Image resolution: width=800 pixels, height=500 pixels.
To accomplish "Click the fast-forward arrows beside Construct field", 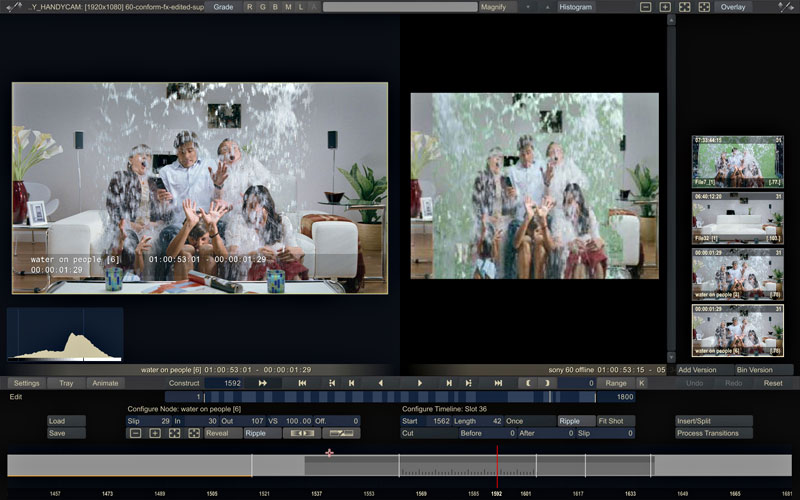I will (x=263, y=383).
